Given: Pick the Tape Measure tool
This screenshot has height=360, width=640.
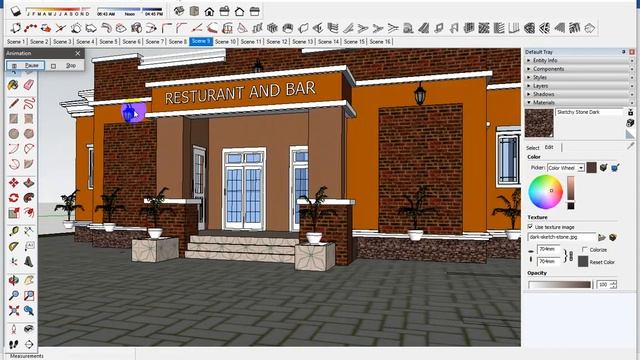Looking at the screenshot, I should (x=13, y=231).
